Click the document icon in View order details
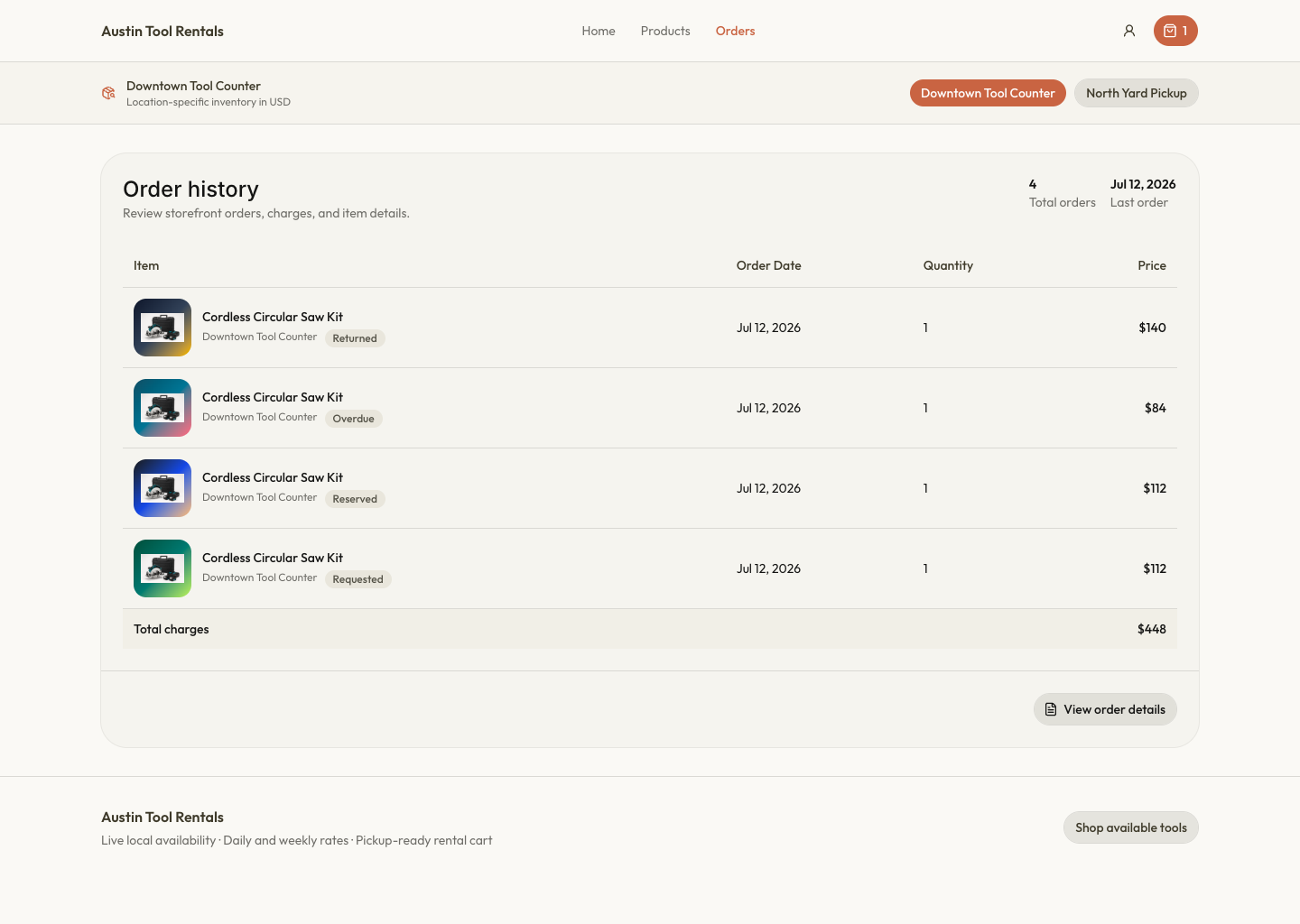 tap(1051, 709)
